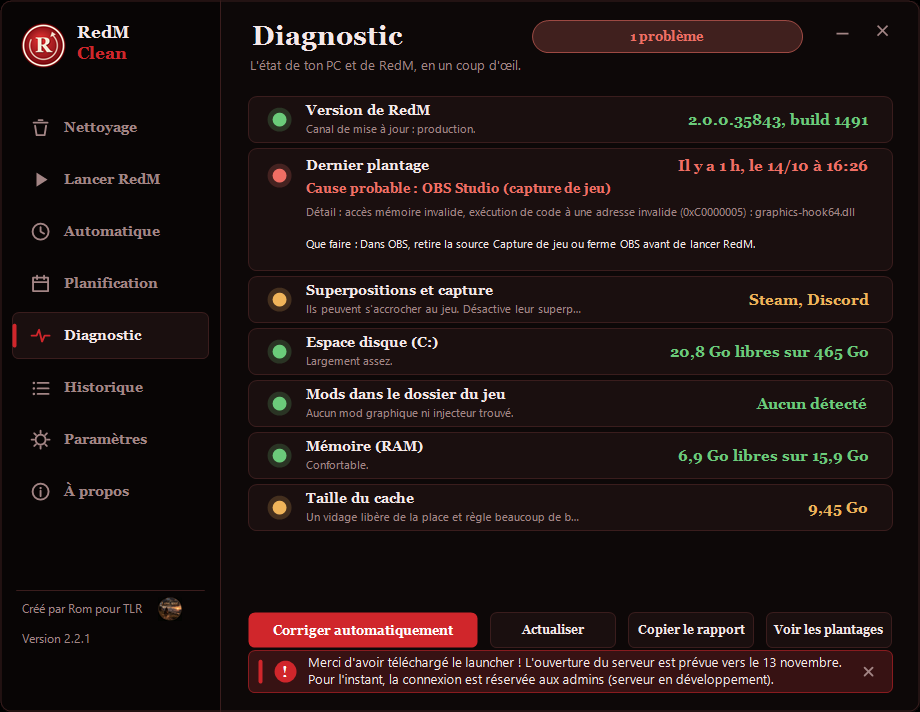Dismiss the launcher notification banner
The image size is (920, 712).
(868, 671)
